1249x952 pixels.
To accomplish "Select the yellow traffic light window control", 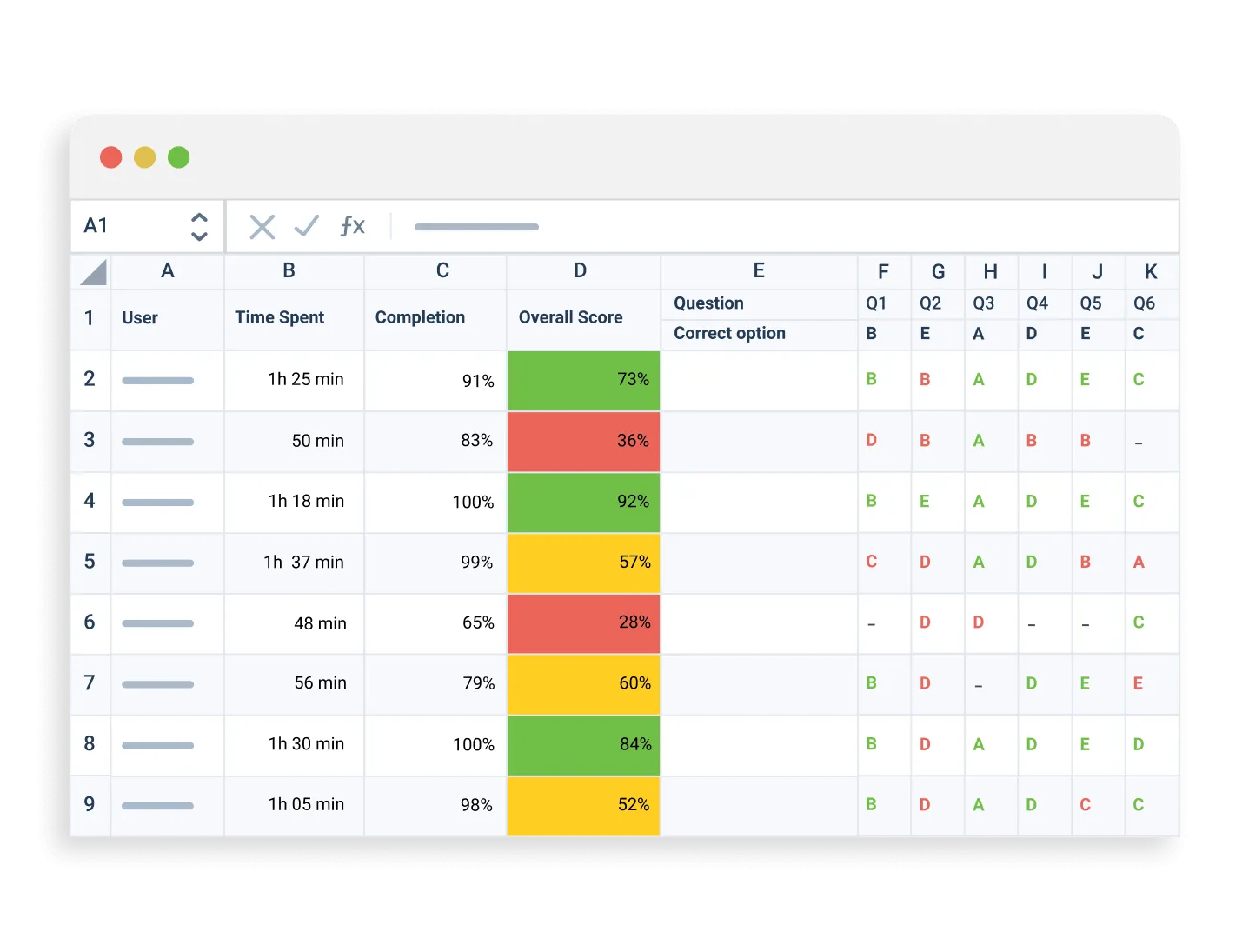I will (x=145, y=157).
